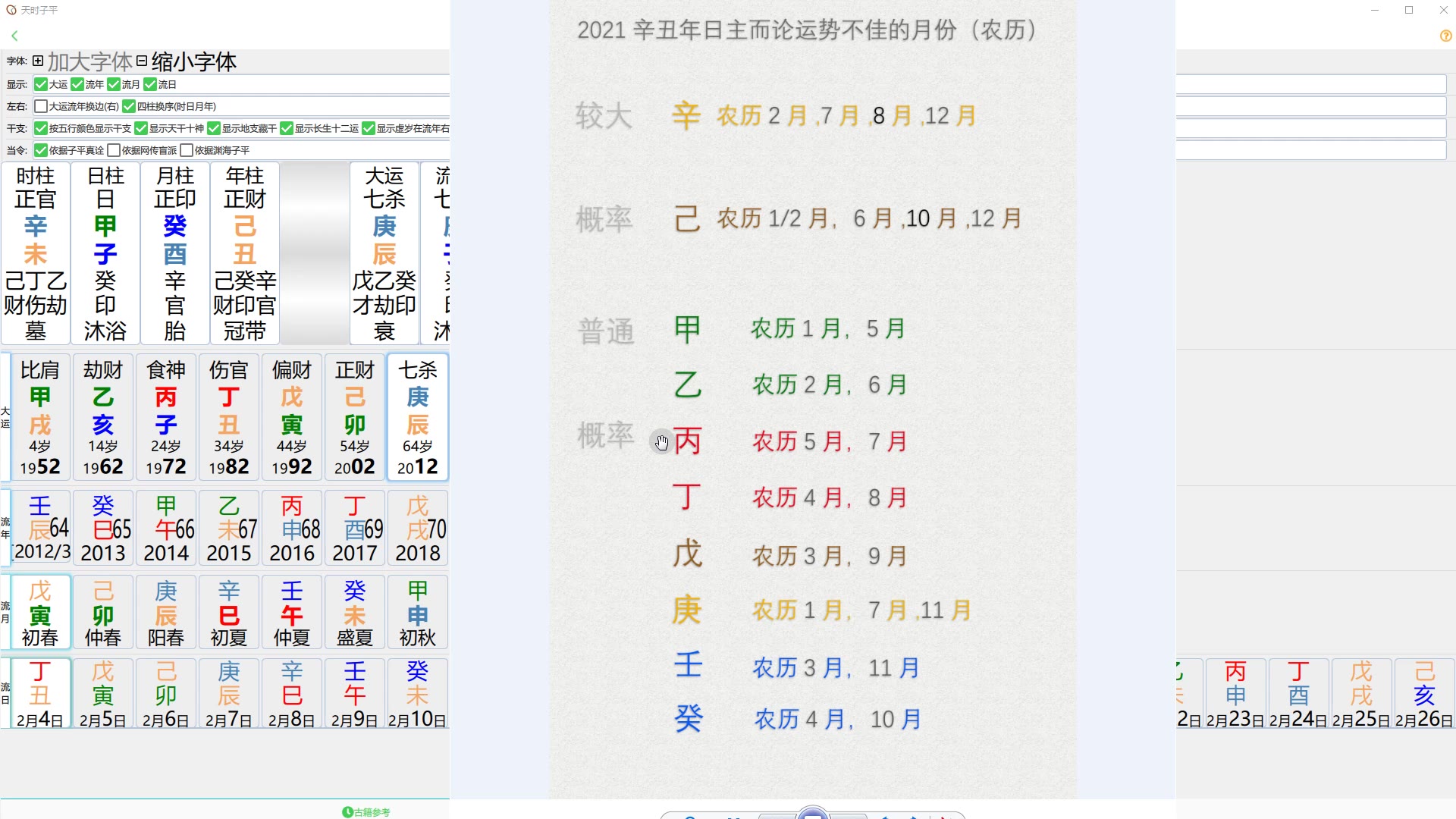Select the 大运 庚辰 column
The width and height of the screenshot is (1456, 819).
(384, 253)
